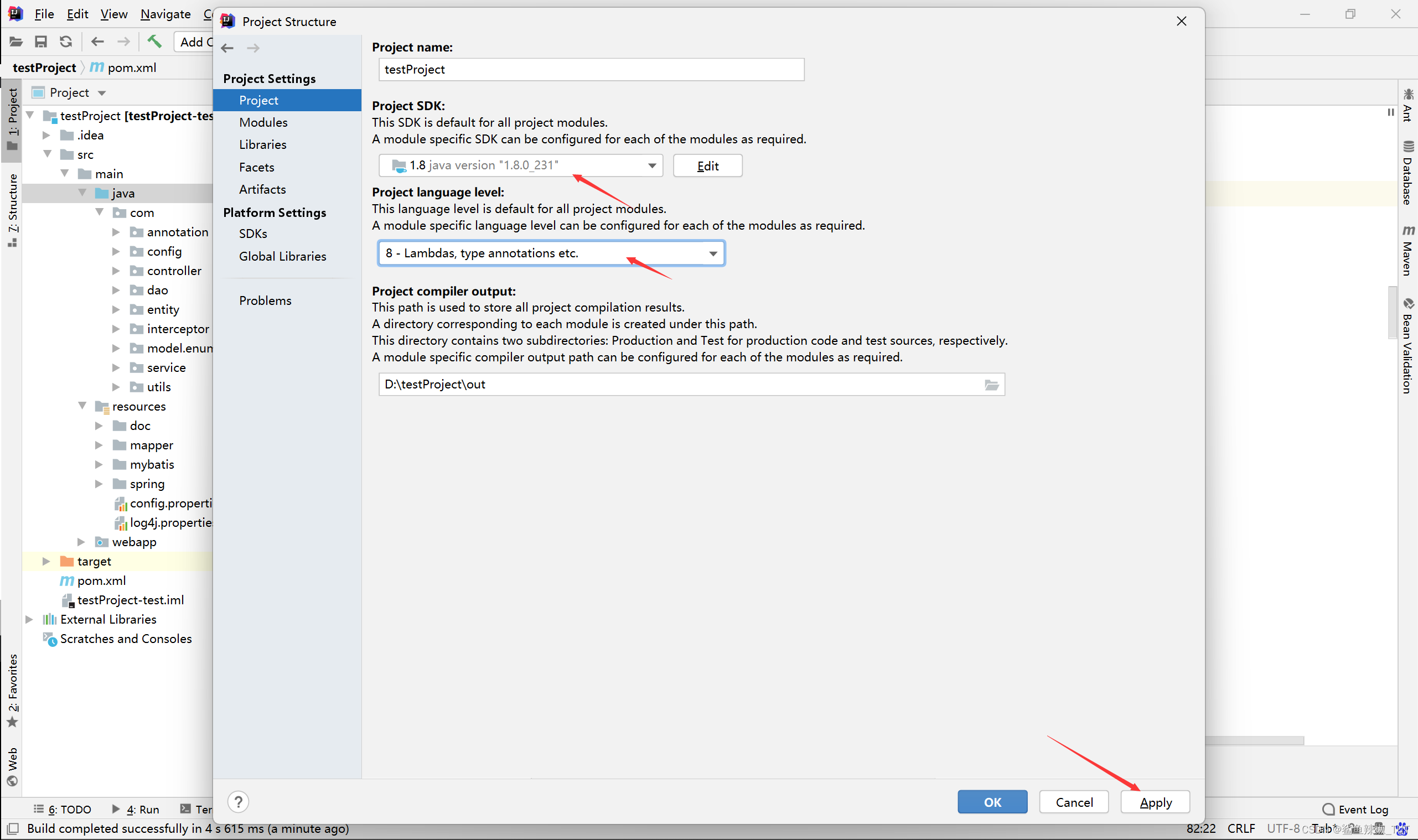Viewport: 1418px width, 840px height.
Task: Open the Maven tool window
Action: 1408,251
